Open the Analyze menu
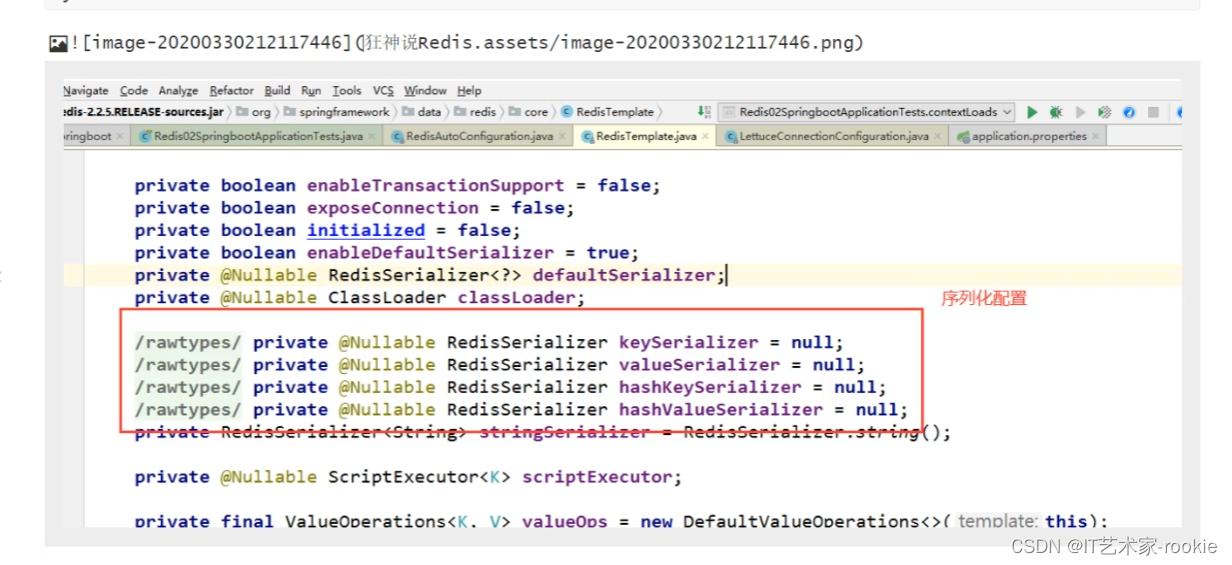Viewport: 1232px width, 565px height. [178, 90]
